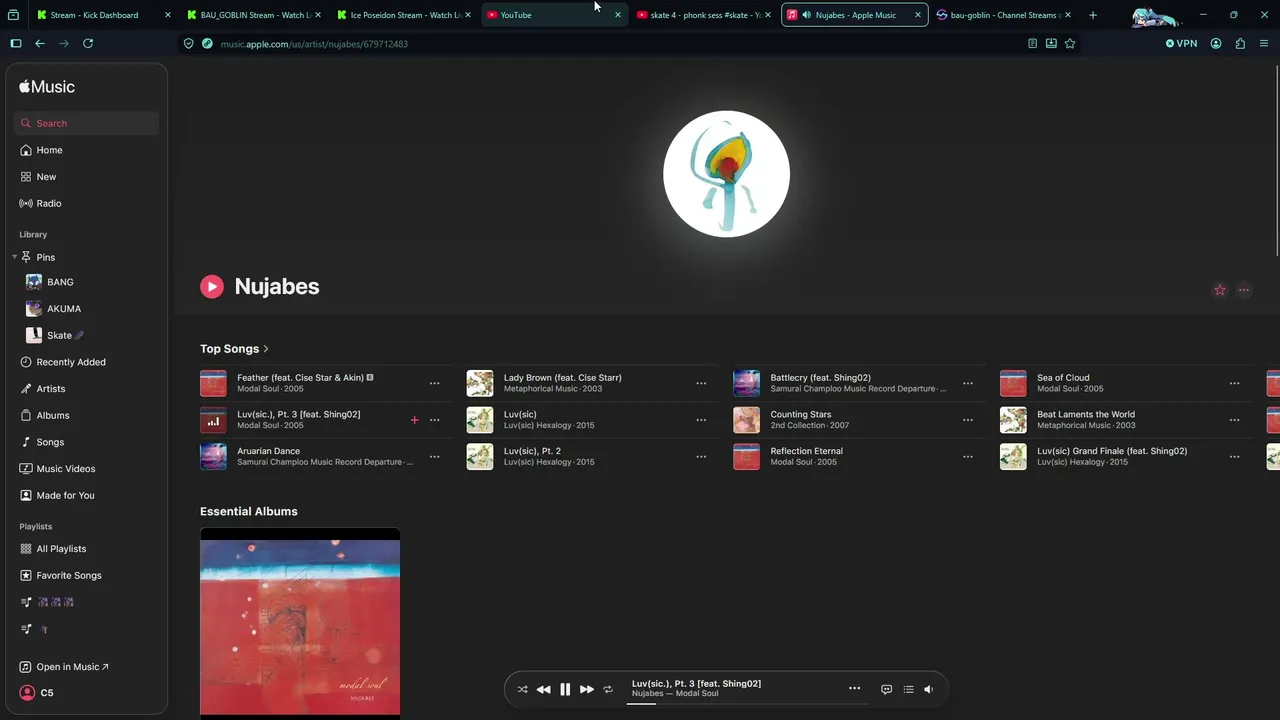
Task: Open more options for Battlecry
Action: pos(968,383)
